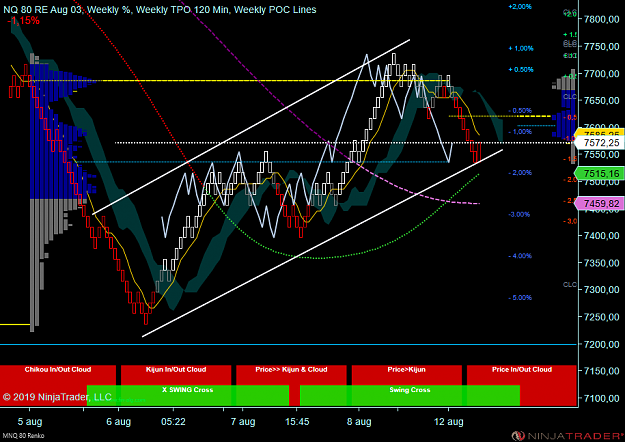The image size is (625, 442).
Task: Click the 7800,00 price axis label
Action: [x=601, y=19]
